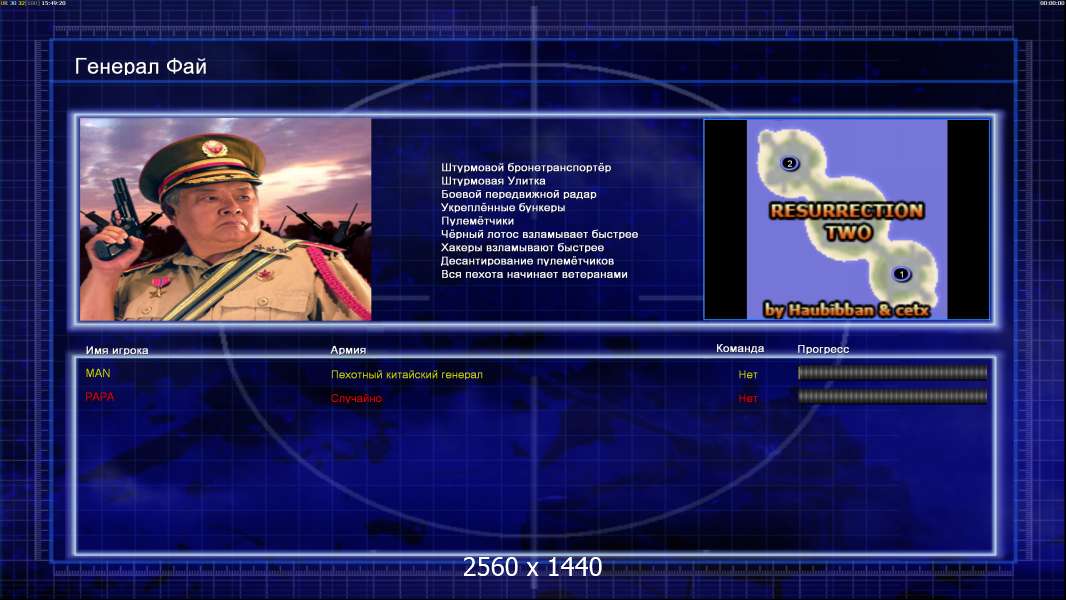Click MAN's team value 'Нет'
This screenshot has height=600, width=1066.
click(748, 374)
